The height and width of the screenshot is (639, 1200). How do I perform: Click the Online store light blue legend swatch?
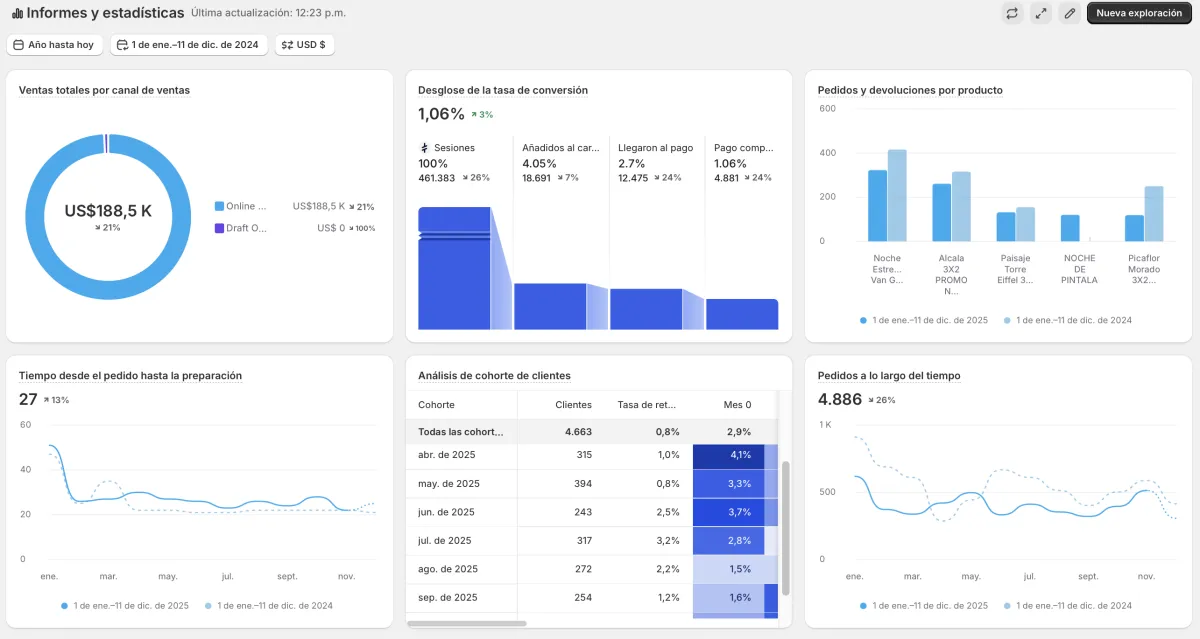(219, 206)
